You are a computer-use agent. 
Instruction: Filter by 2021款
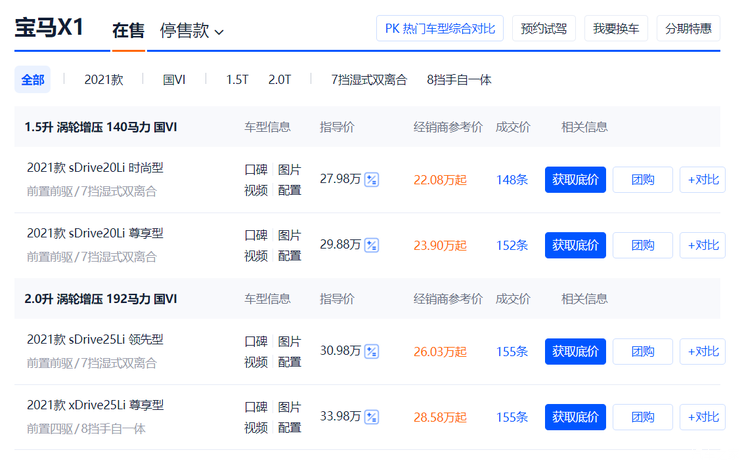point(103,80)
